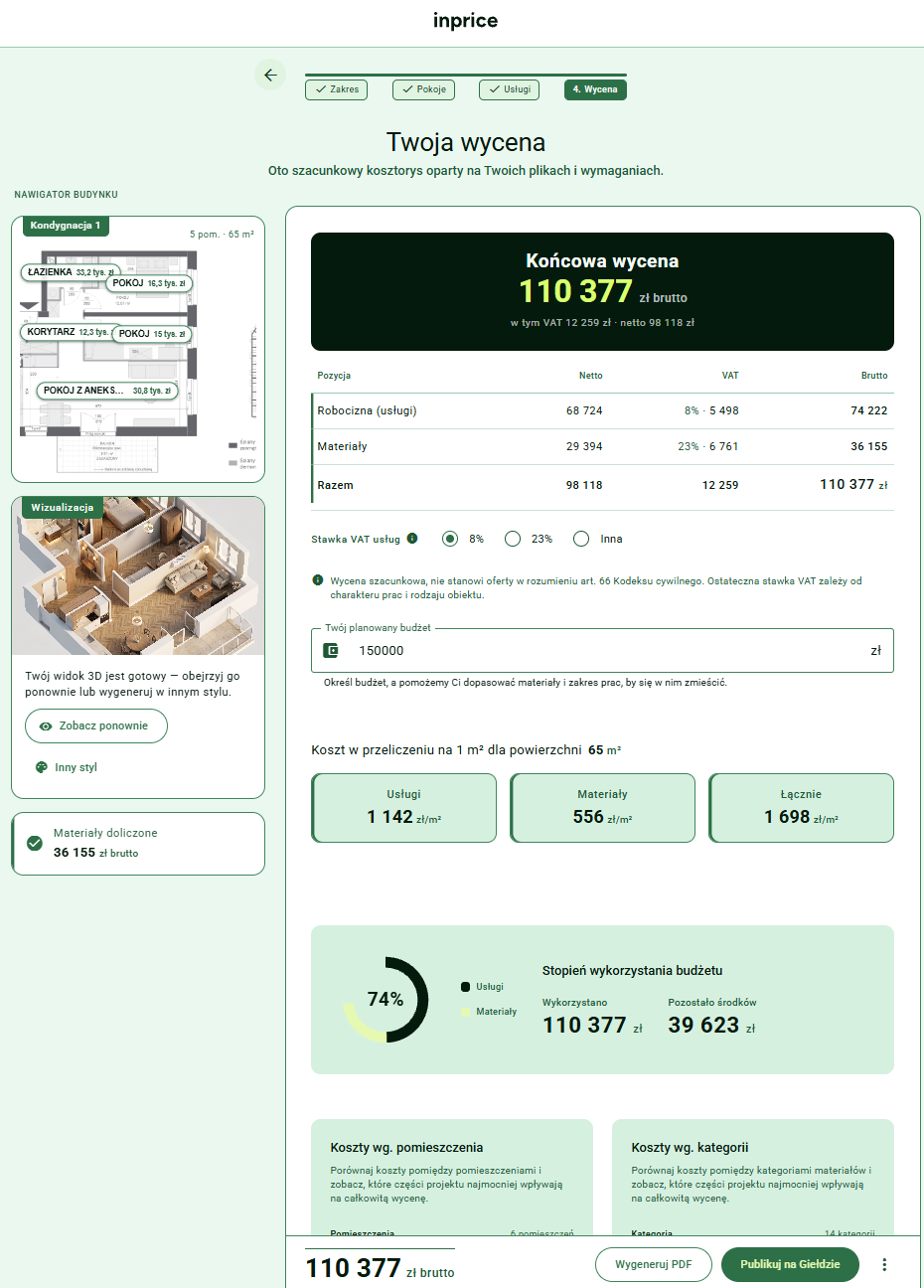Click the planned budget input field
Image resolution: width=924 pixels, height=1288 pixels.
(x=602, y=650)
